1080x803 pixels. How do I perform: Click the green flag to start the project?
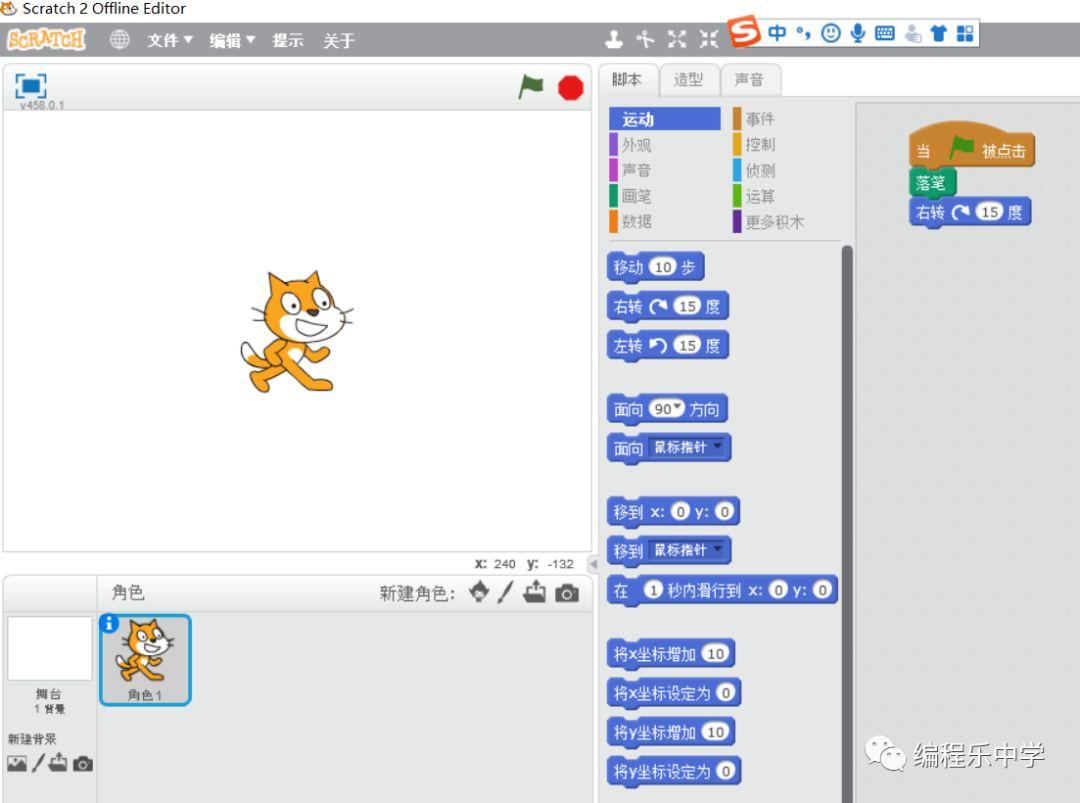click(x=530, y=87)
